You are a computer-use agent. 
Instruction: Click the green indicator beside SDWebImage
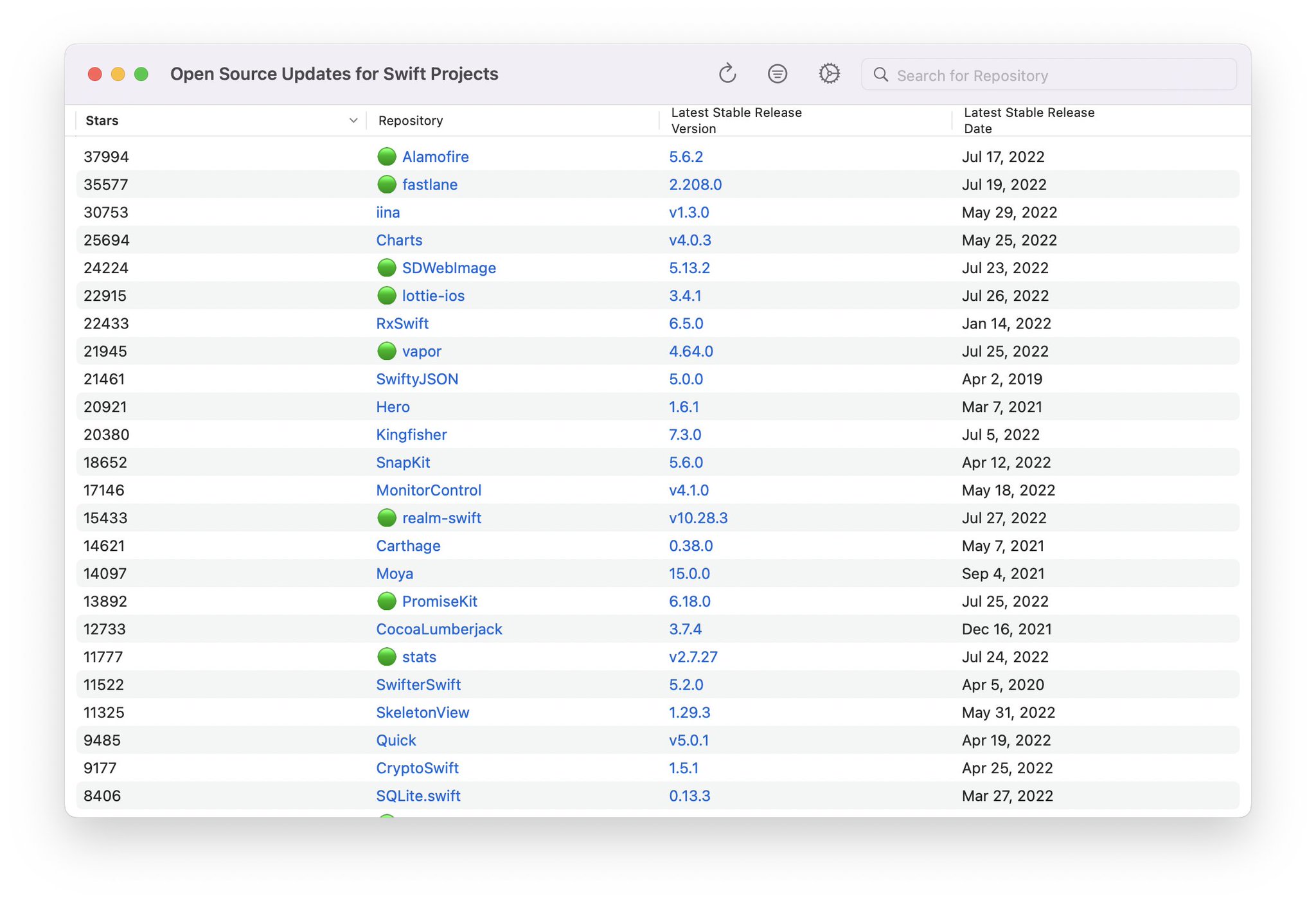point(386,267)
